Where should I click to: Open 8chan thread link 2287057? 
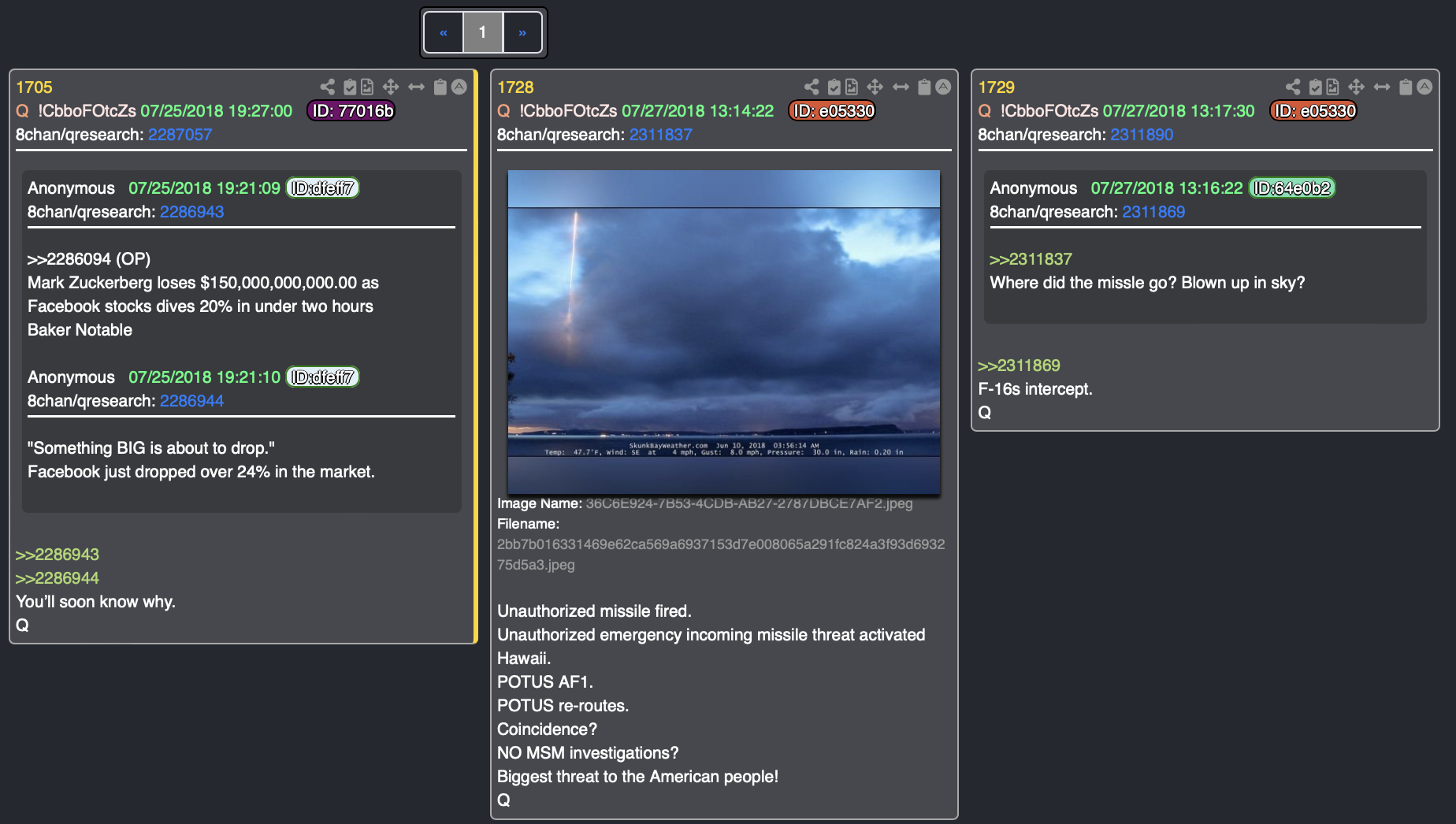tap(180, 135)
